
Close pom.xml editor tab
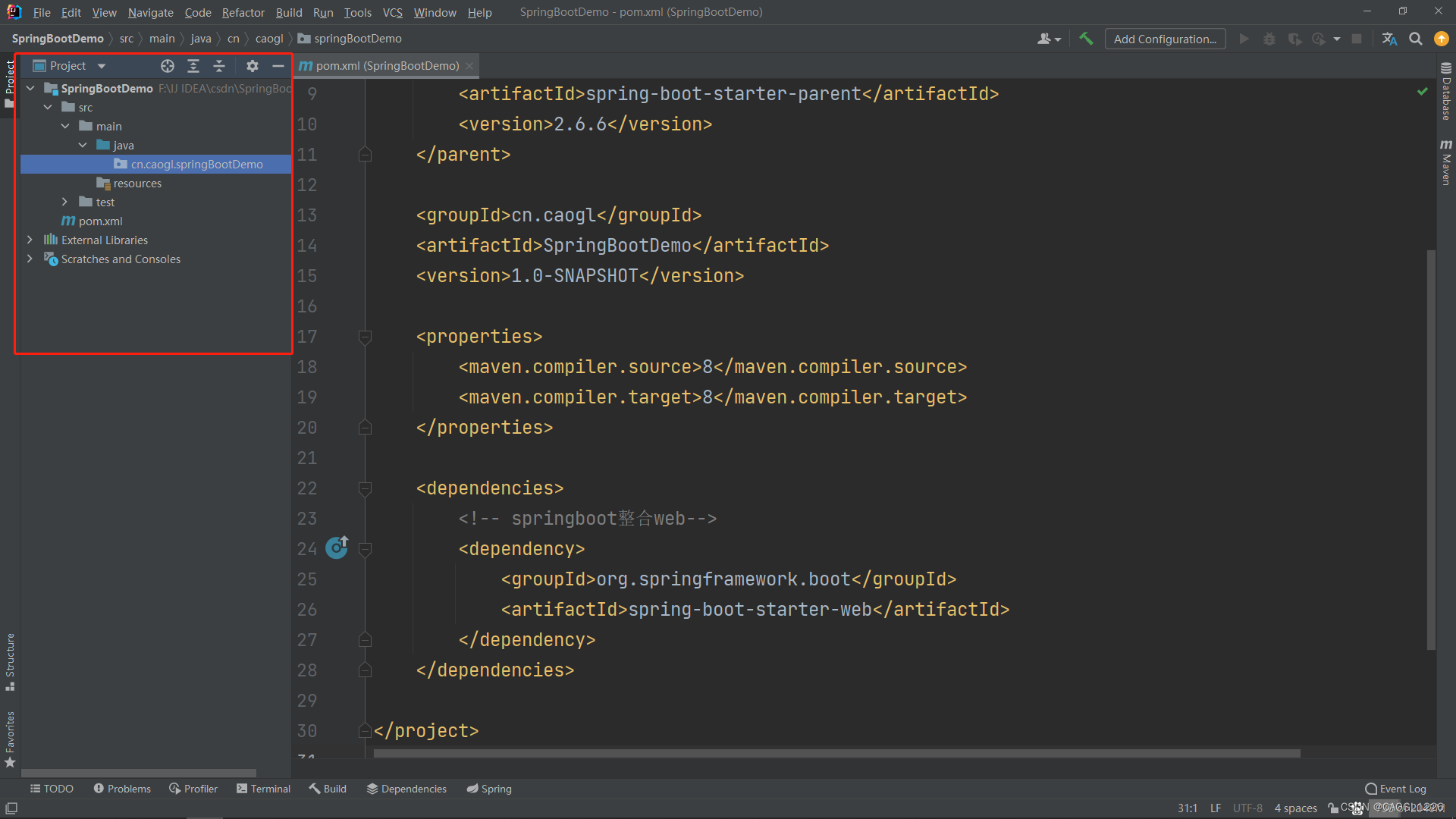point(469,66)
